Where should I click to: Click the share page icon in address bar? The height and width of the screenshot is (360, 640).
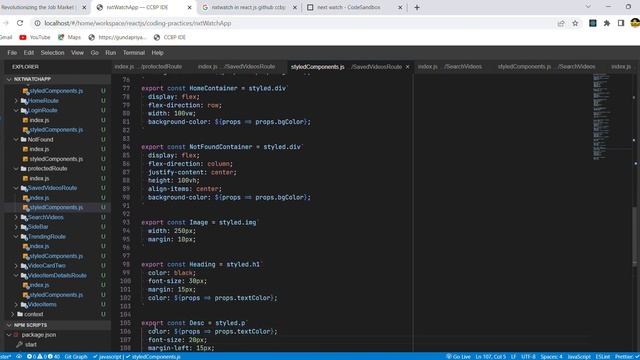[x=561, y=23]
